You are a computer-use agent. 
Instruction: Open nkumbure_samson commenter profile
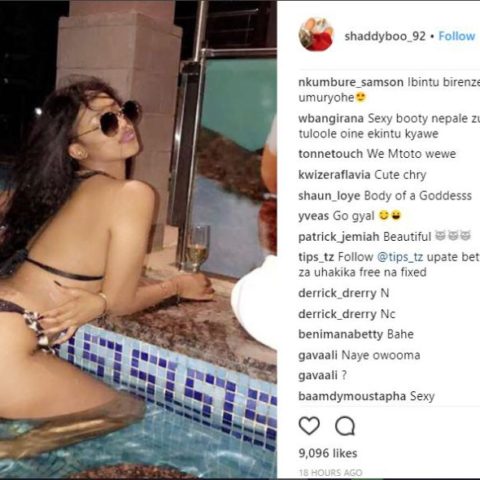pyautogui.click(x=351, y=82)
